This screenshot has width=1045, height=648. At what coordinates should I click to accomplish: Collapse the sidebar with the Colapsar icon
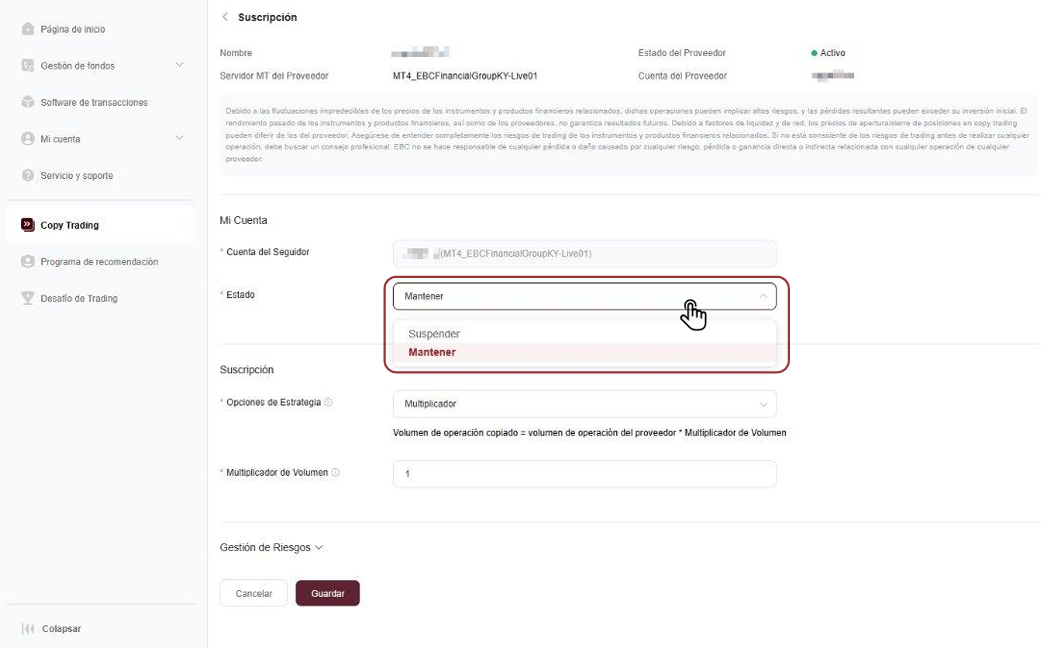27,629
